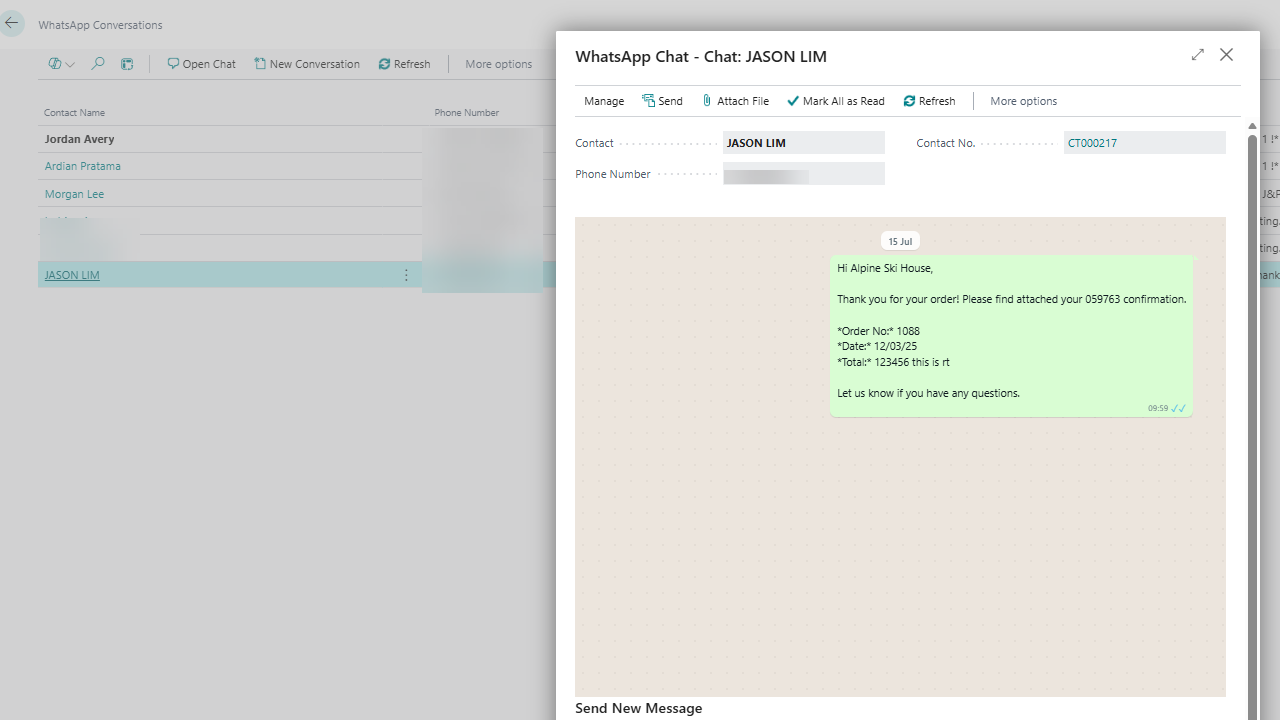Open More options in the chat dialog
The image size is (1280, 720).
[x=1023, y=101]
